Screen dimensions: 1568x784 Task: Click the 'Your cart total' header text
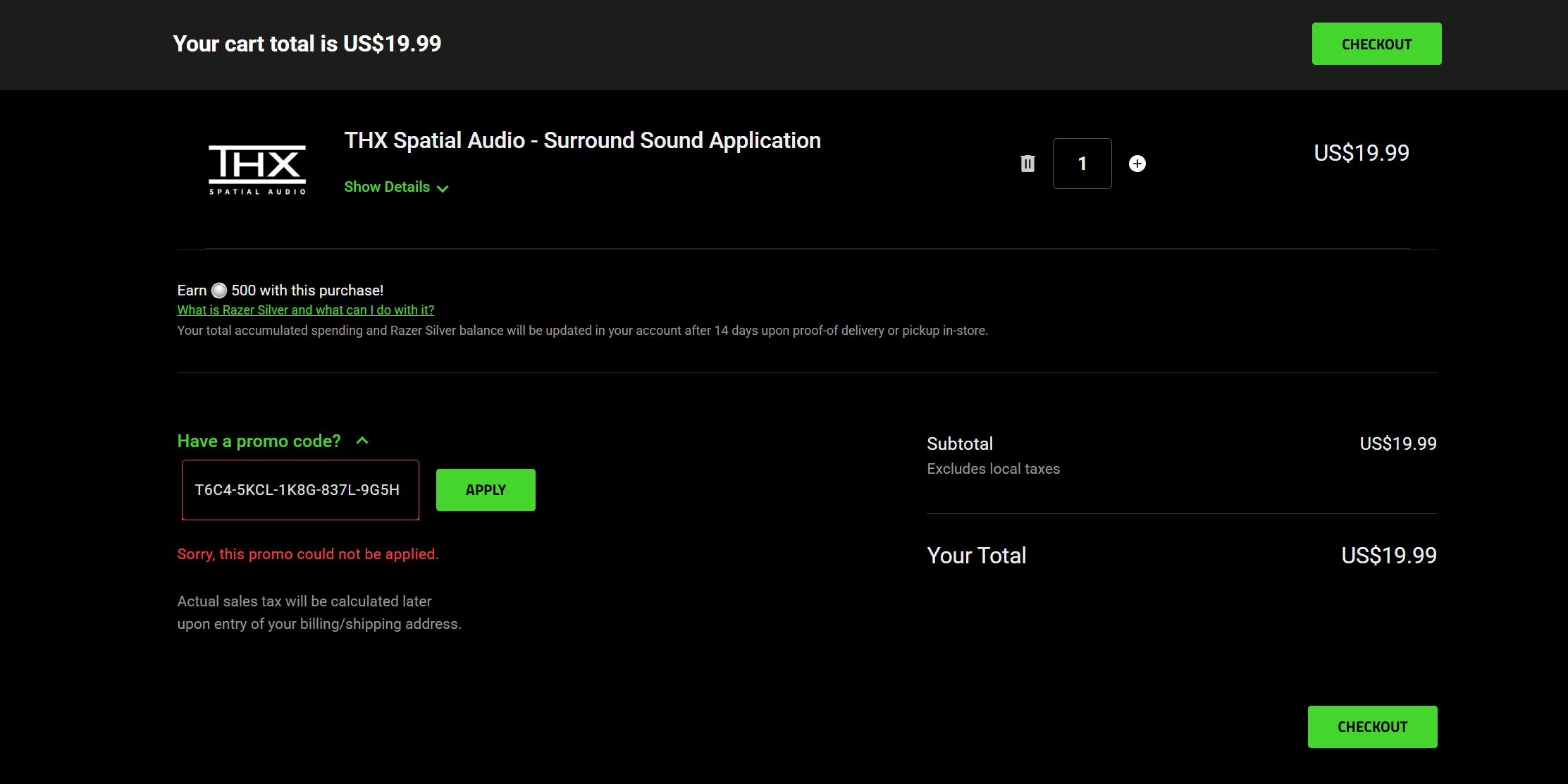tap(307, 44)
